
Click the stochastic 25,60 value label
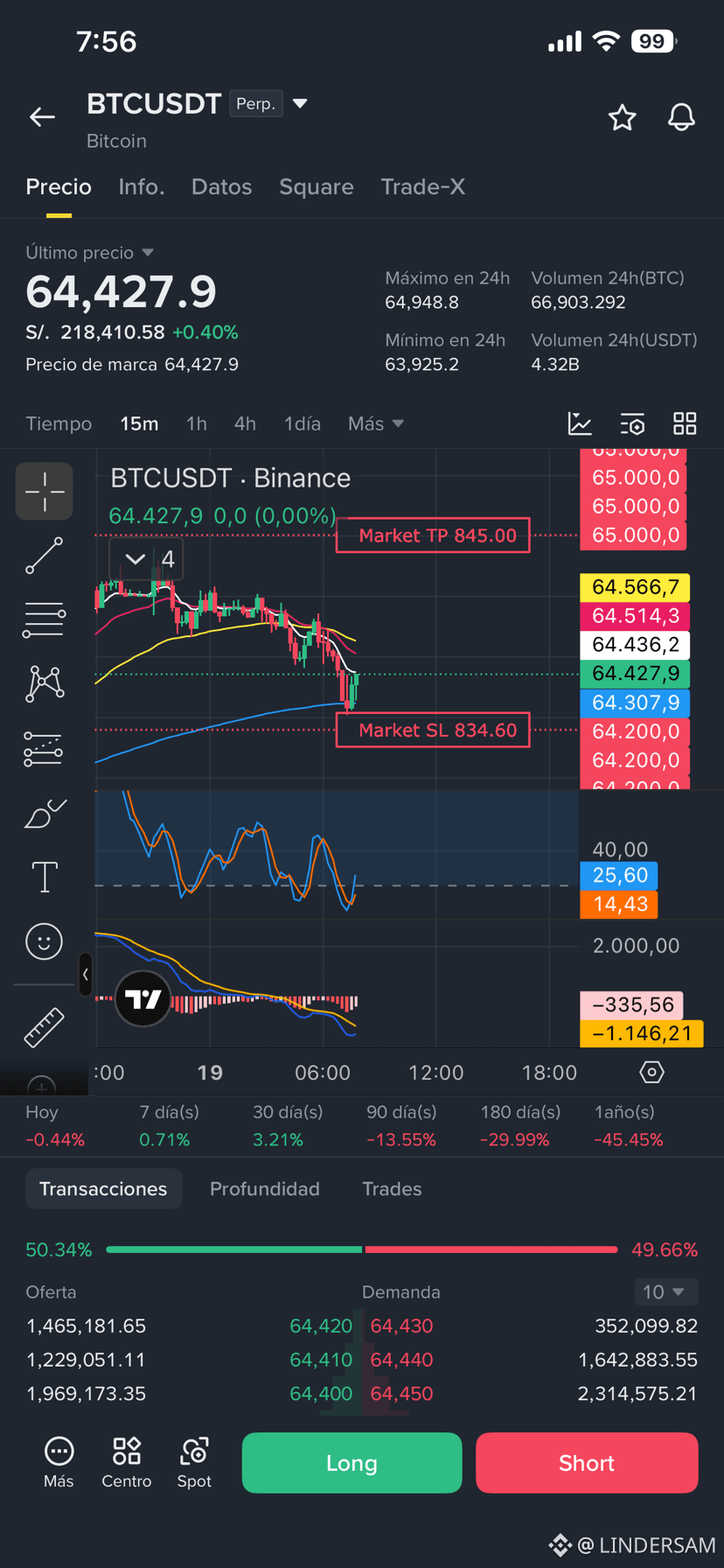pyautogui.click(x=619, y=875)
